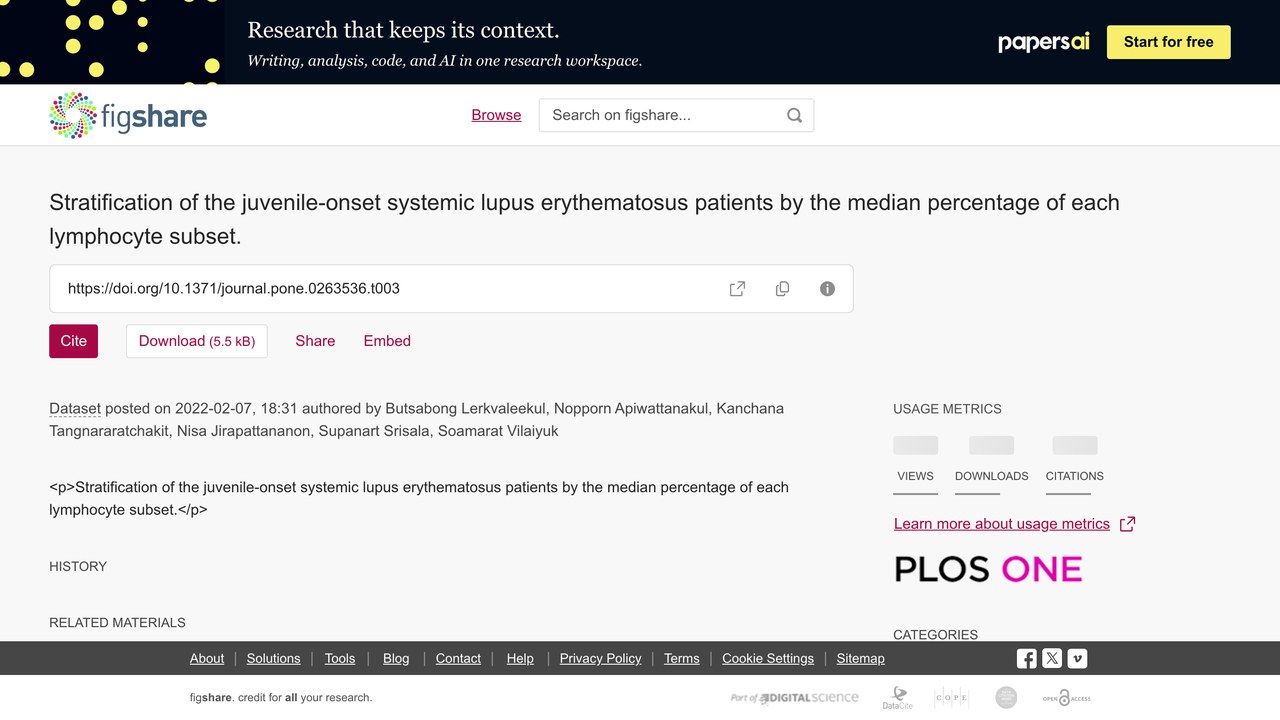Screen dimensions: 1280x720
Task: Open figshare Vimeo icon
Action: (x=1077, y=658)
